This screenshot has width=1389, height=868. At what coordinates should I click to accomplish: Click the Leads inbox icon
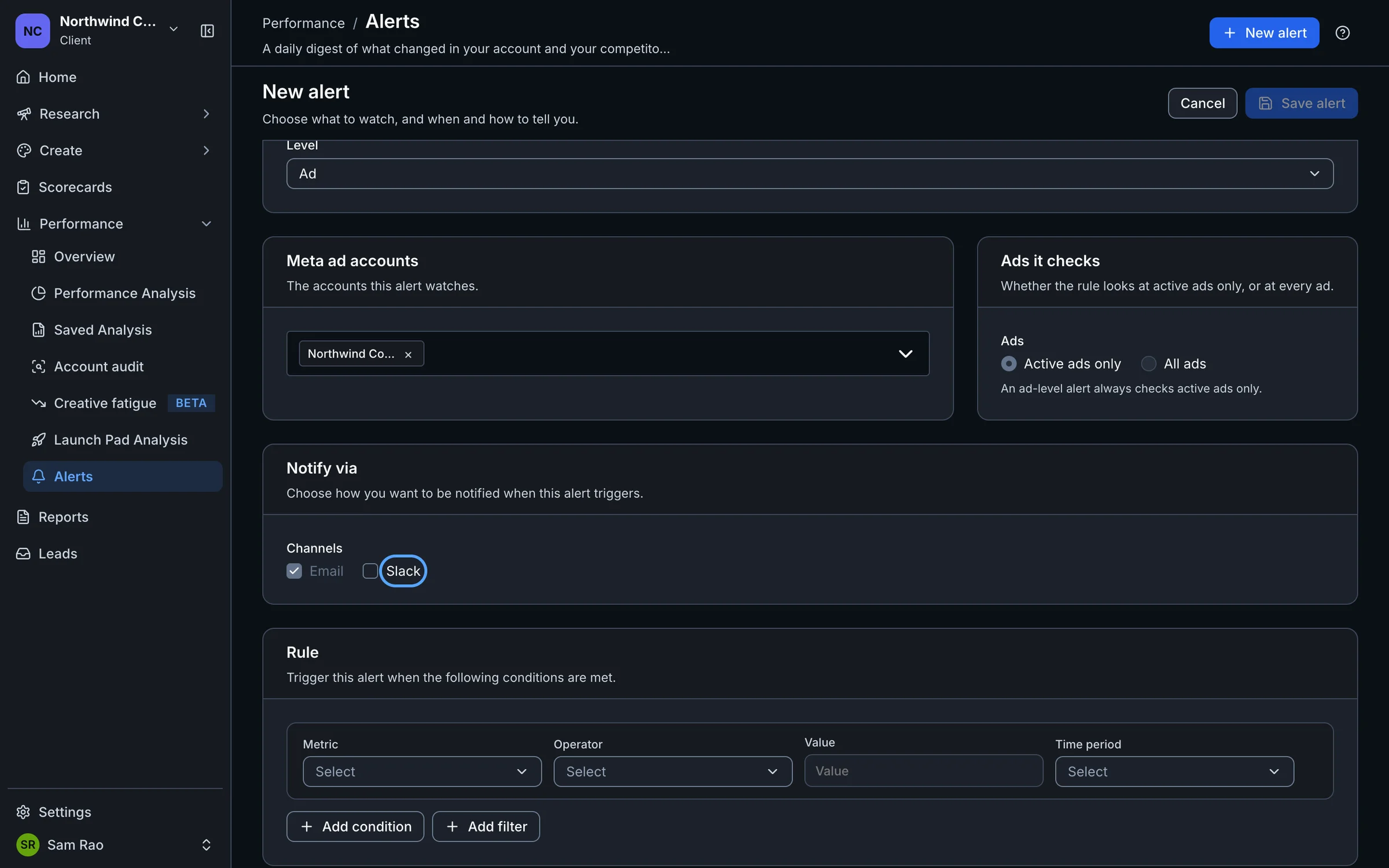click(23, 553)
